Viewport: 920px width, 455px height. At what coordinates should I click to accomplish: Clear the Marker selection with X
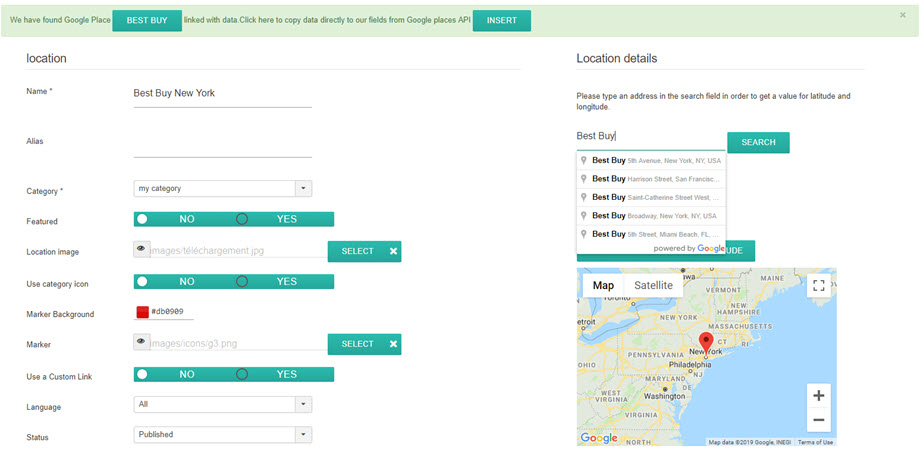[x=394, y=344]
